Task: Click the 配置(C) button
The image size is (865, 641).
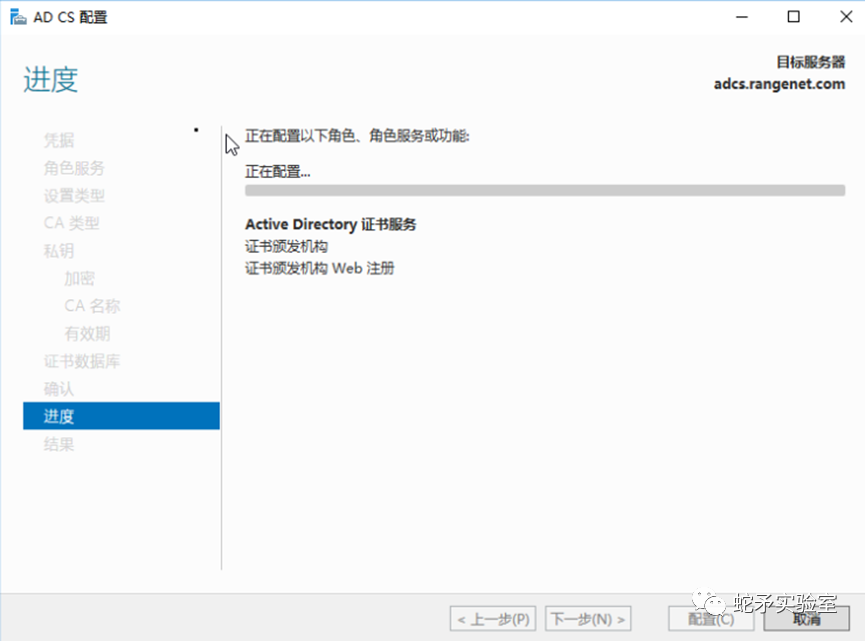Action: point(711,619)
